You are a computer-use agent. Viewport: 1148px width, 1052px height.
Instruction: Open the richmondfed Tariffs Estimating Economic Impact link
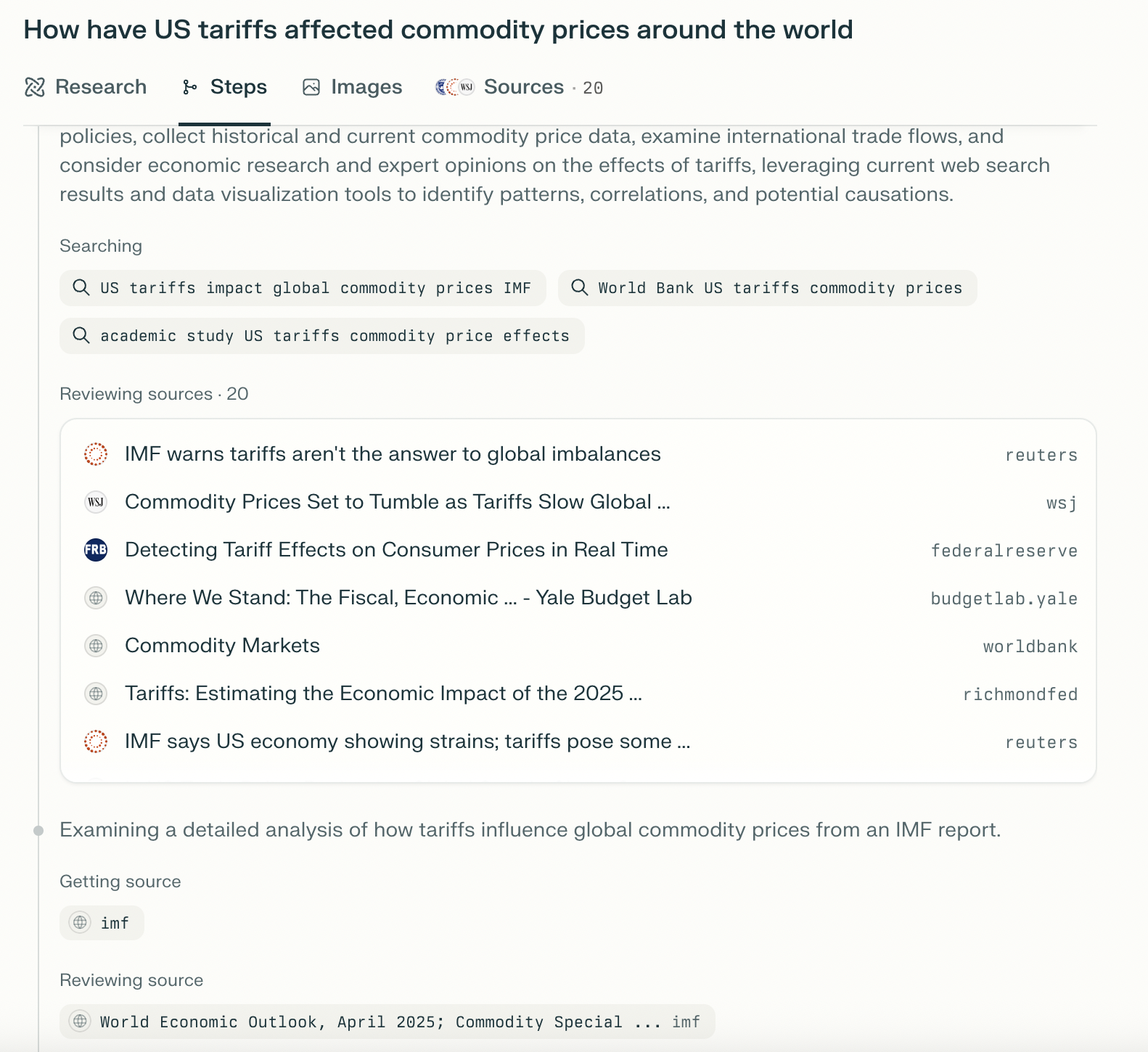click(383, 694)
